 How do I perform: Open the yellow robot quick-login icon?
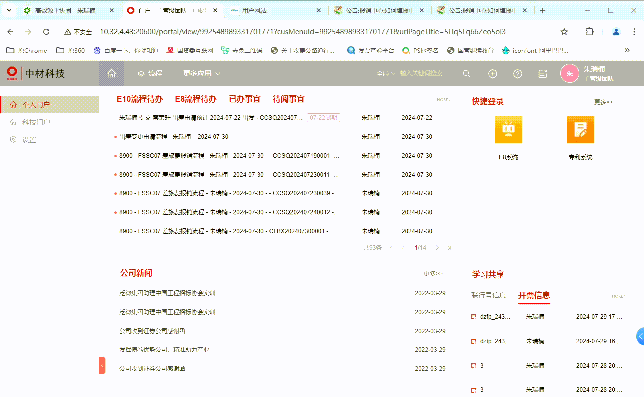pyautogui.click(x=508, y=130)
